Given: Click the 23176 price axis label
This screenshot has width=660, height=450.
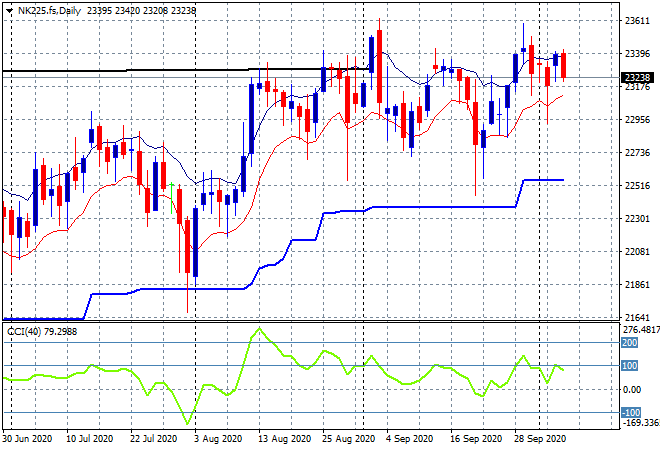Looking at the screenshot, I should click(637, 87).
